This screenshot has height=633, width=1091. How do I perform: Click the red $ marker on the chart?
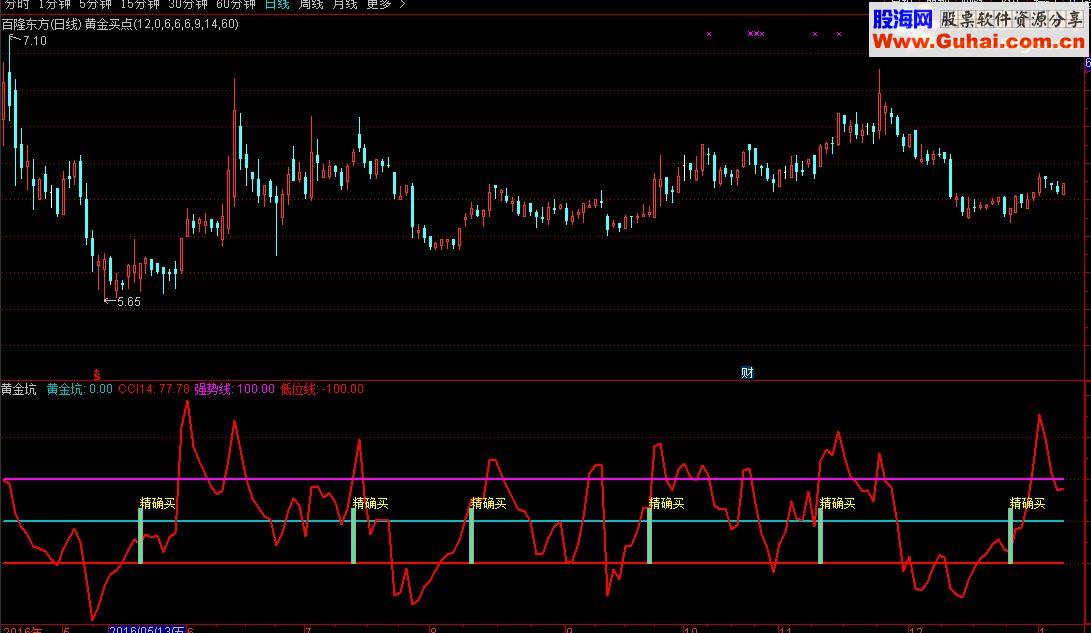97,375
